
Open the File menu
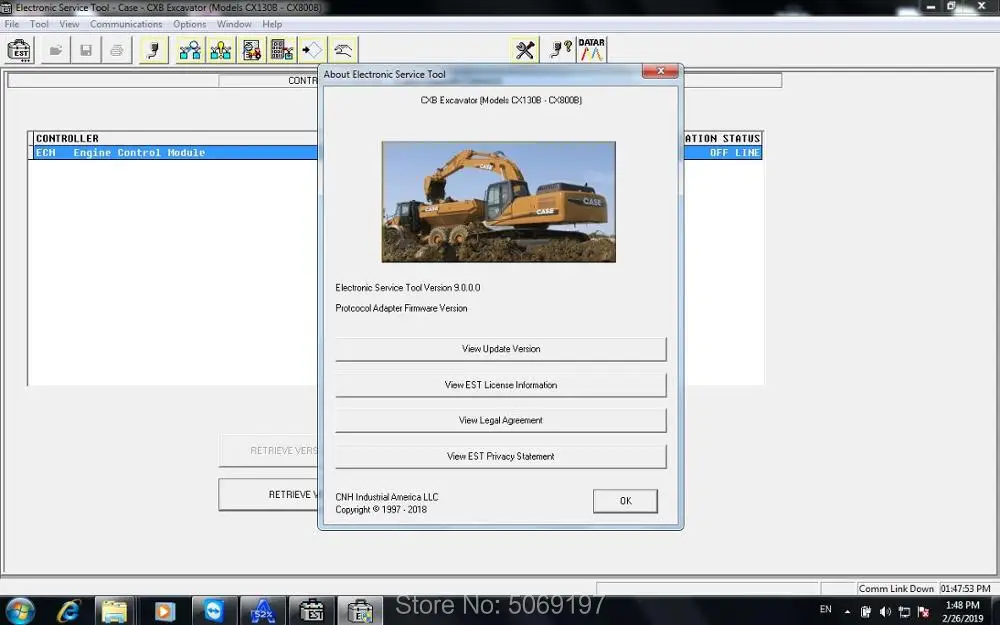point(11,24)
